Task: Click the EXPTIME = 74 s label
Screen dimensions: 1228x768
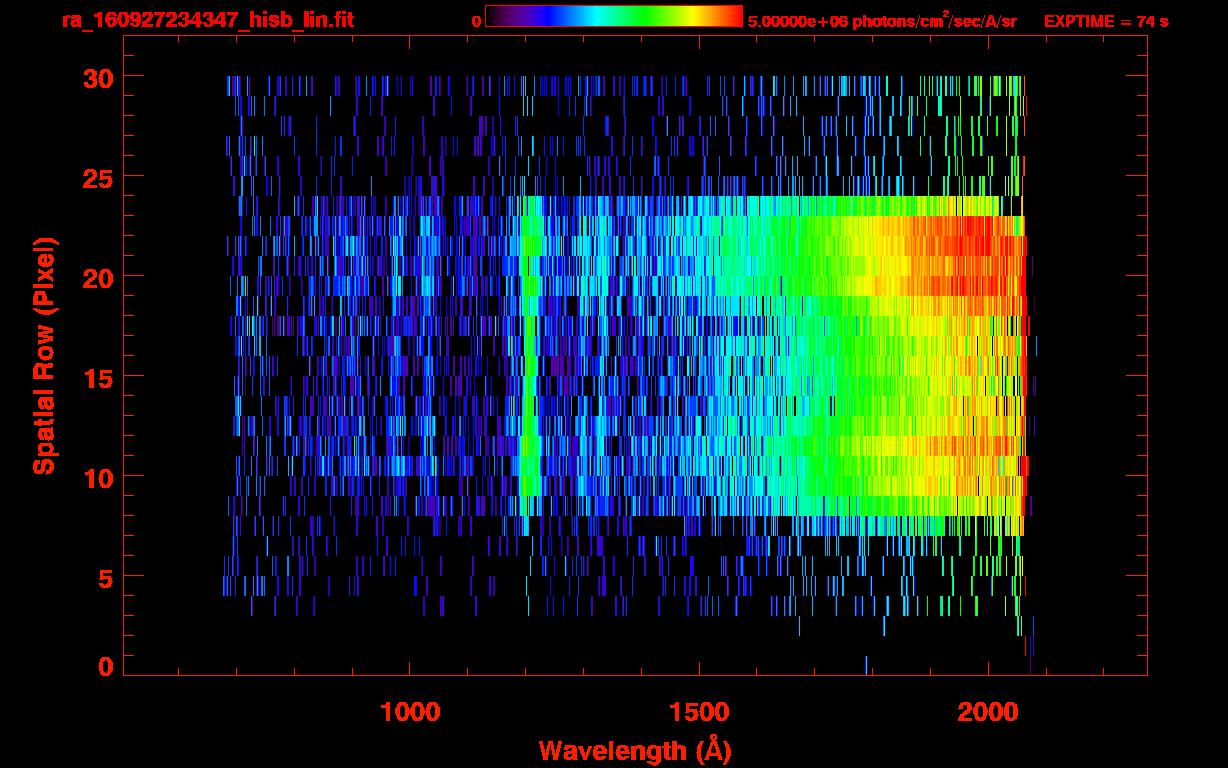Action: pos(1106,20)
